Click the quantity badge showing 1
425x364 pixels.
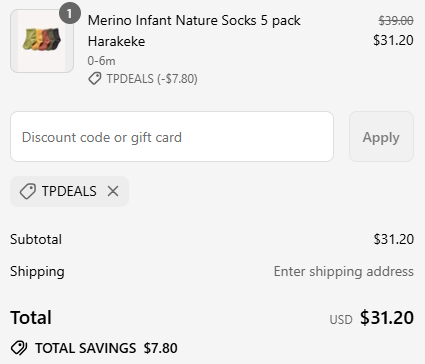pos(70,13)
